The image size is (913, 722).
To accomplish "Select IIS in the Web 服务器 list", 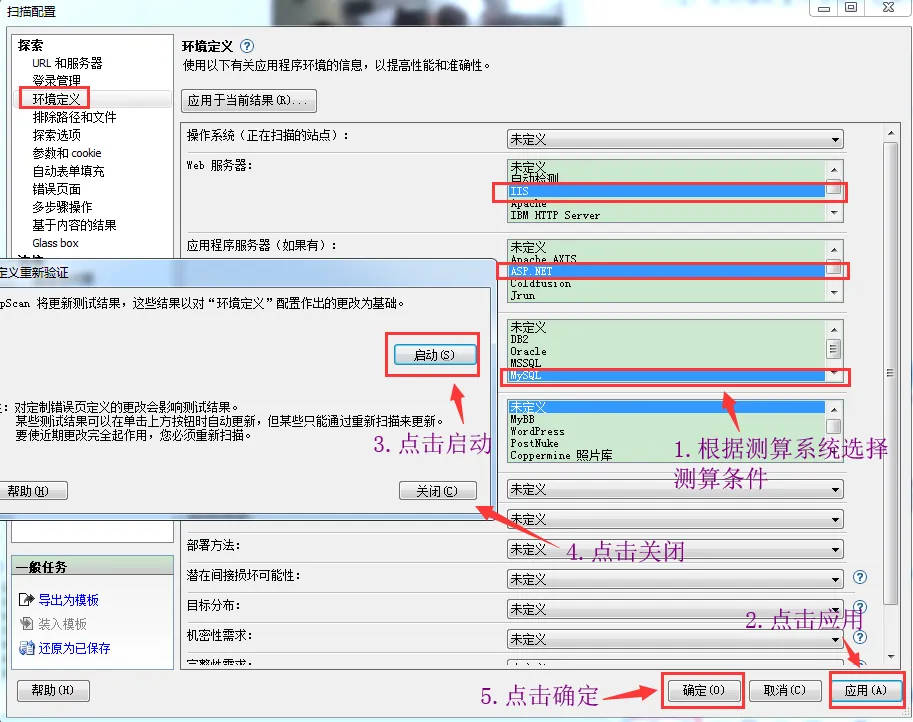I will pos(667,191).
